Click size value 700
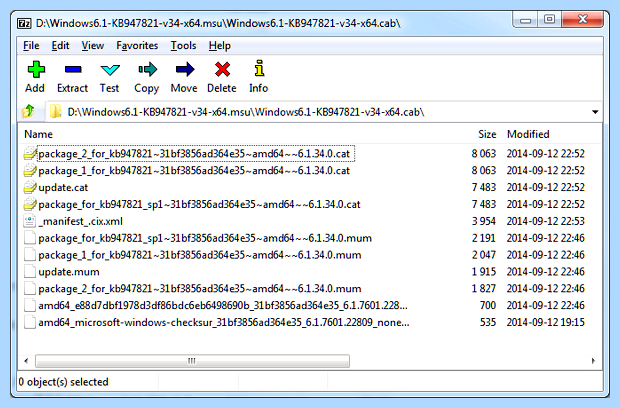620x408 pixels. tap(488, 306)
